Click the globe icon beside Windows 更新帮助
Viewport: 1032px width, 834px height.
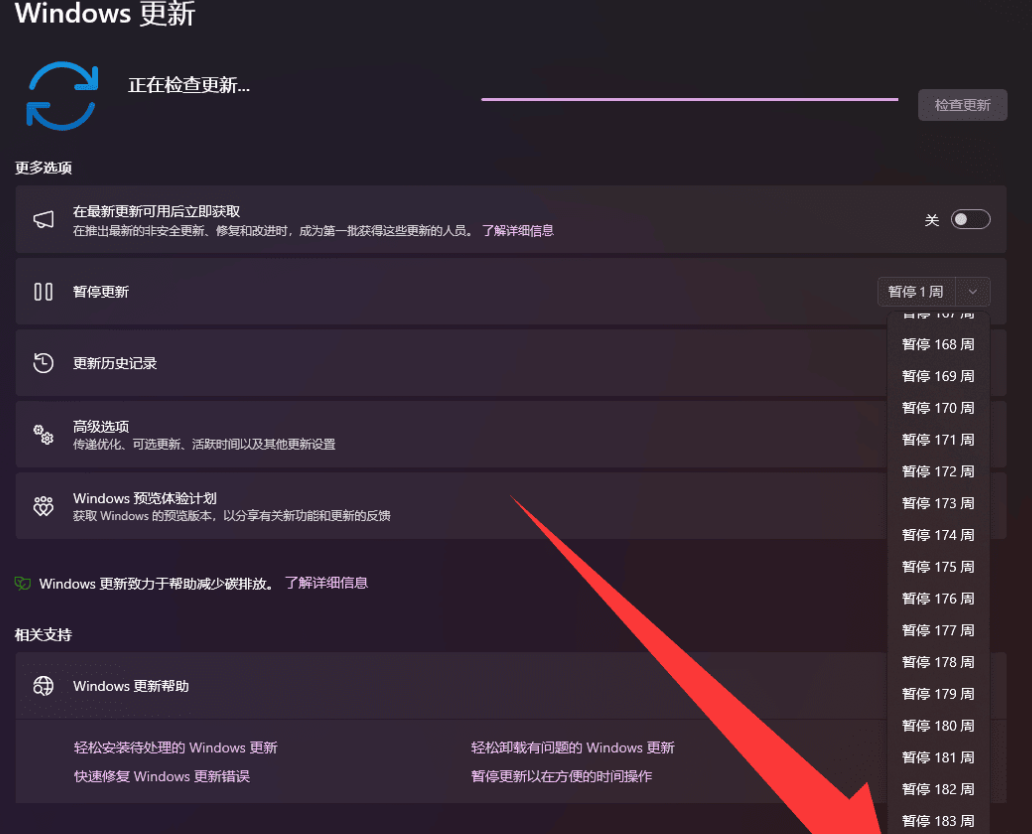pos(43,686)
